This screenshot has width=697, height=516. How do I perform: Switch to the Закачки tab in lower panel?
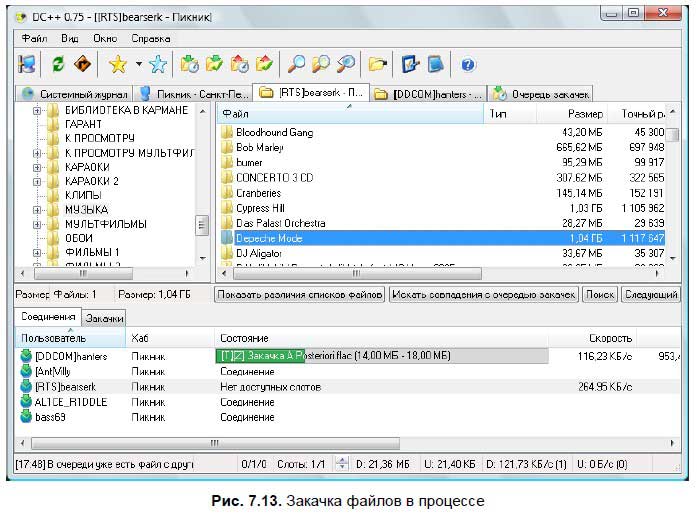click(x=104, y=318)
